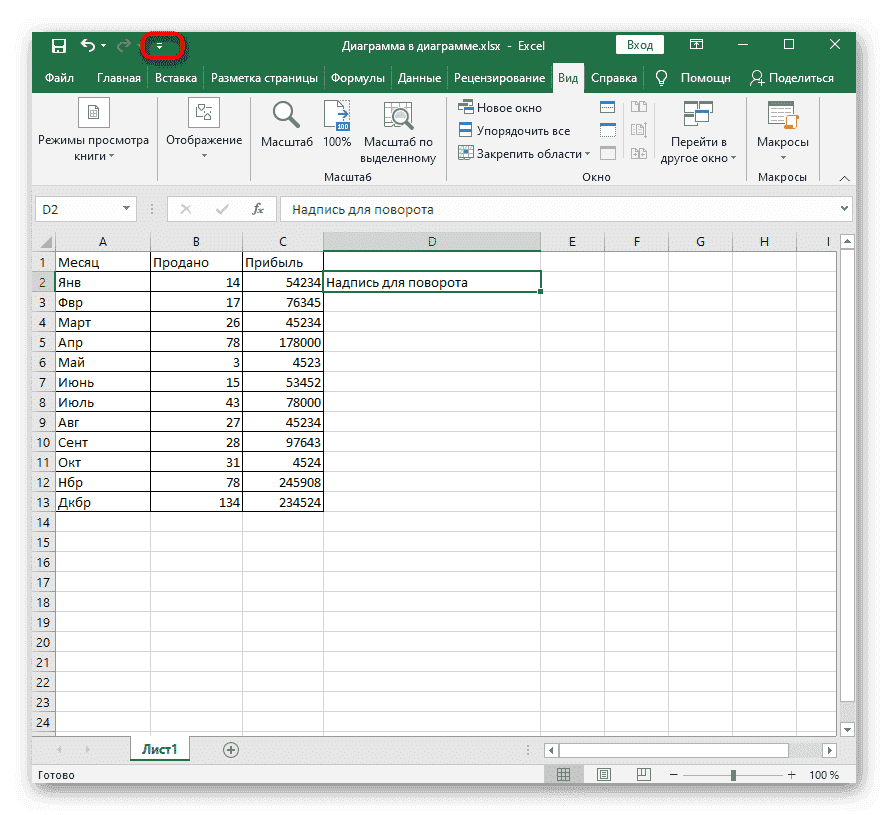This screenshot has width=888, height=815.
Task: Switch to the Вставка ribbon tab
Action: coord(176,77)
